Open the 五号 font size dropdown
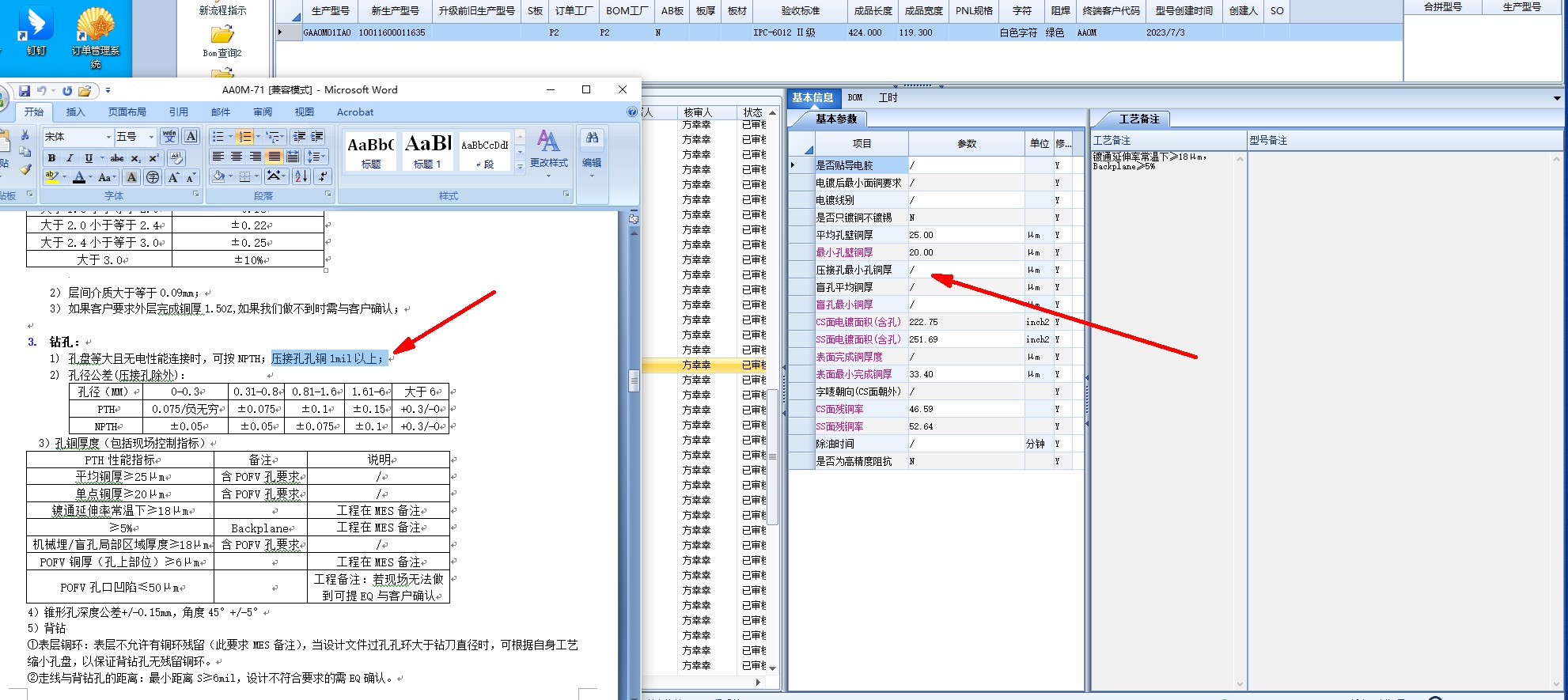1568x700 pixels. (x=151, y=137)
